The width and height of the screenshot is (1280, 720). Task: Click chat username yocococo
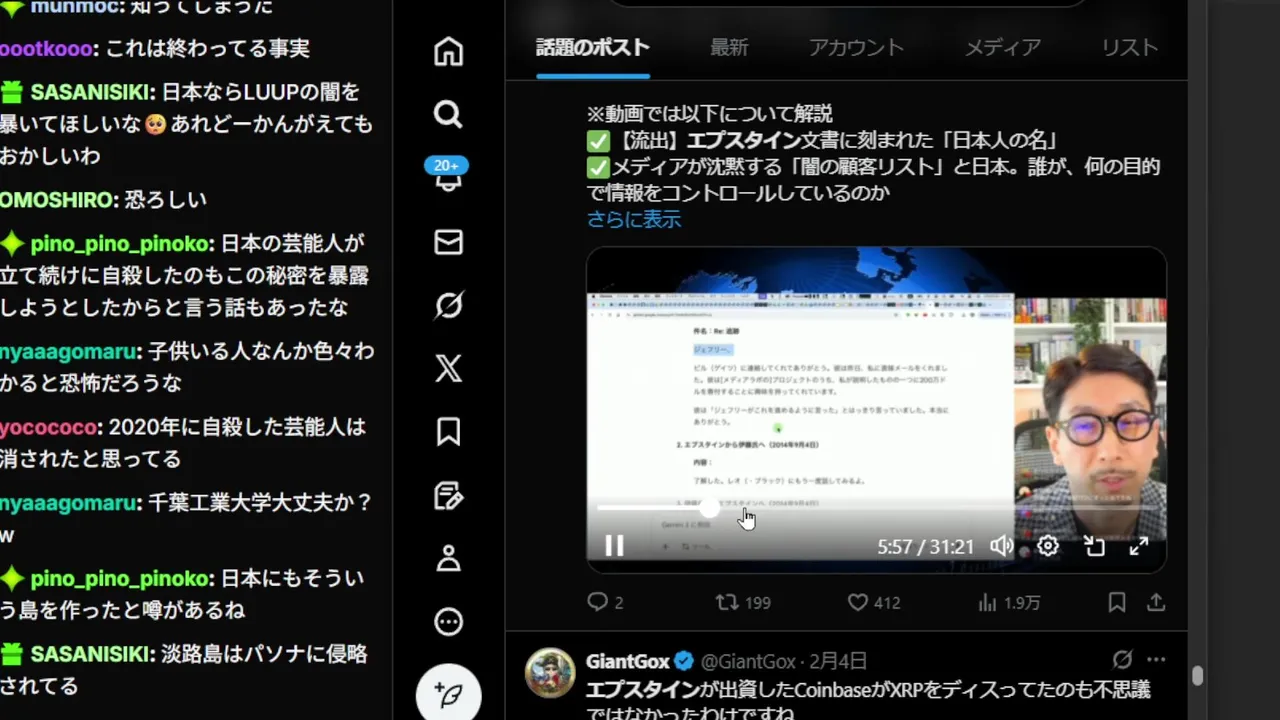pyautogui.click(x=50, y=427)
